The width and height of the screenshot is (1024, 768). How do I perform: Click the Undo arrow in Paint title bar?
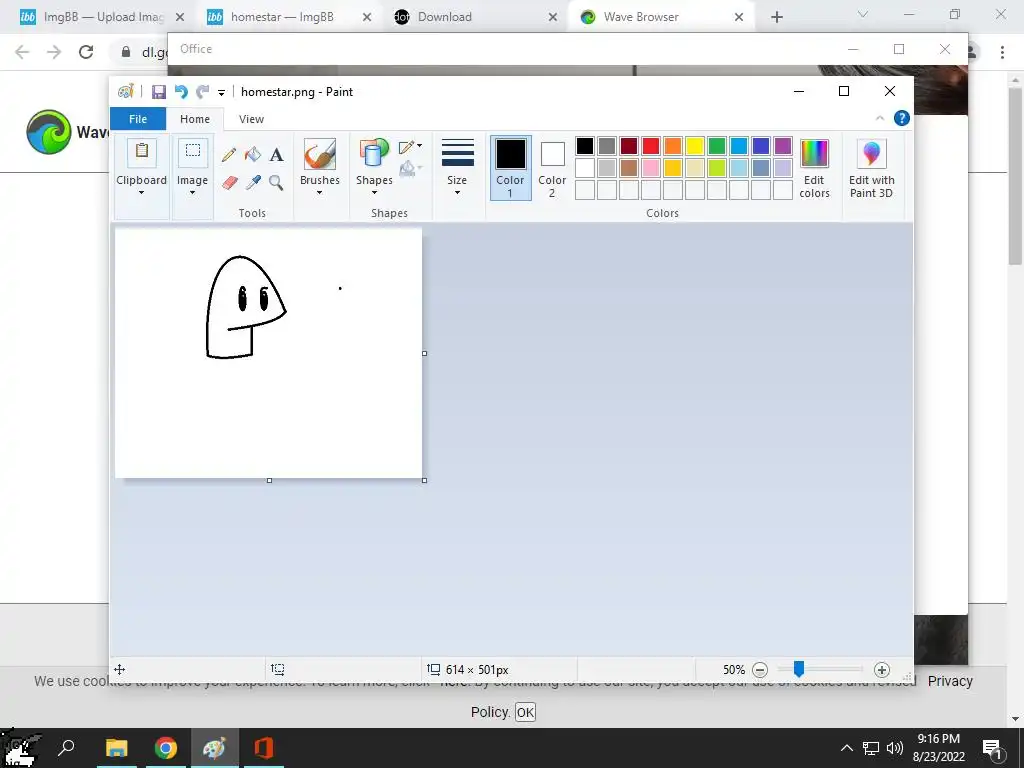pos(181,92)
